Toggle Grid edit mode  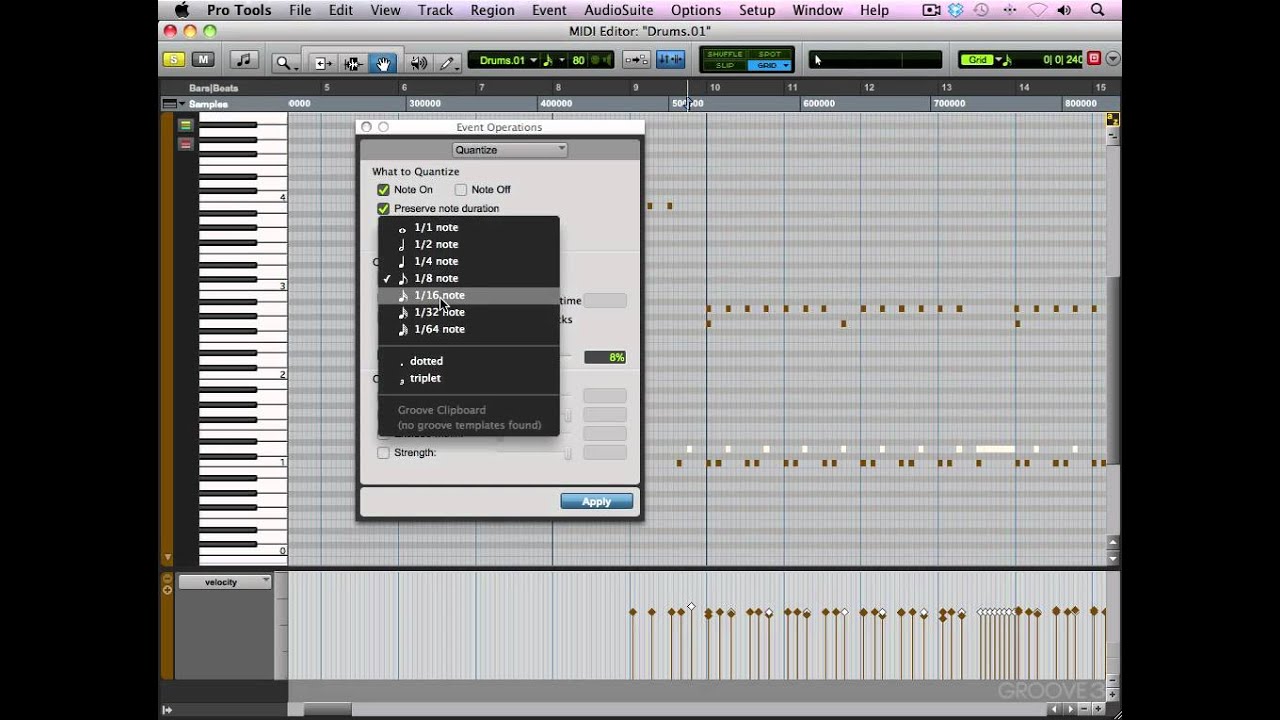(x=767, y=66)
